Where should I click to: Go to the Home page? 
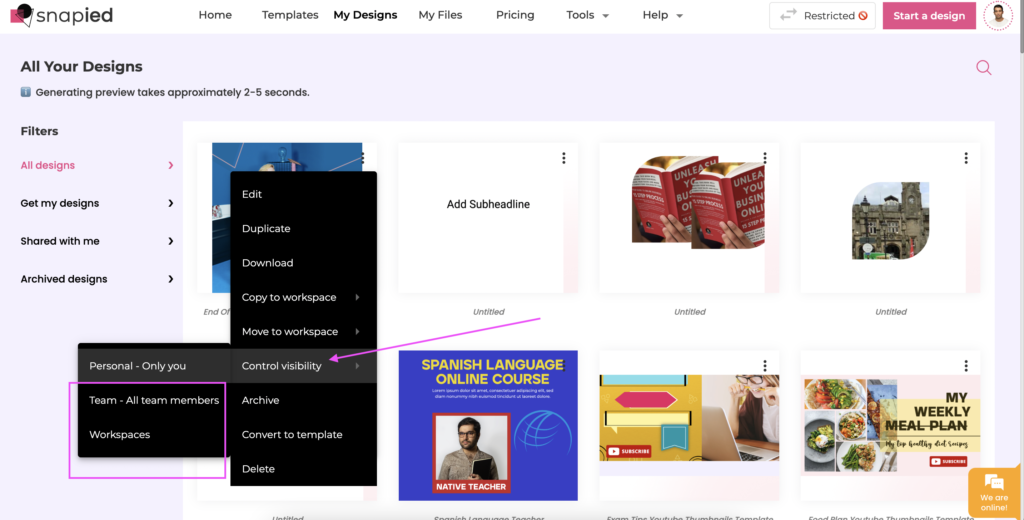215,15
